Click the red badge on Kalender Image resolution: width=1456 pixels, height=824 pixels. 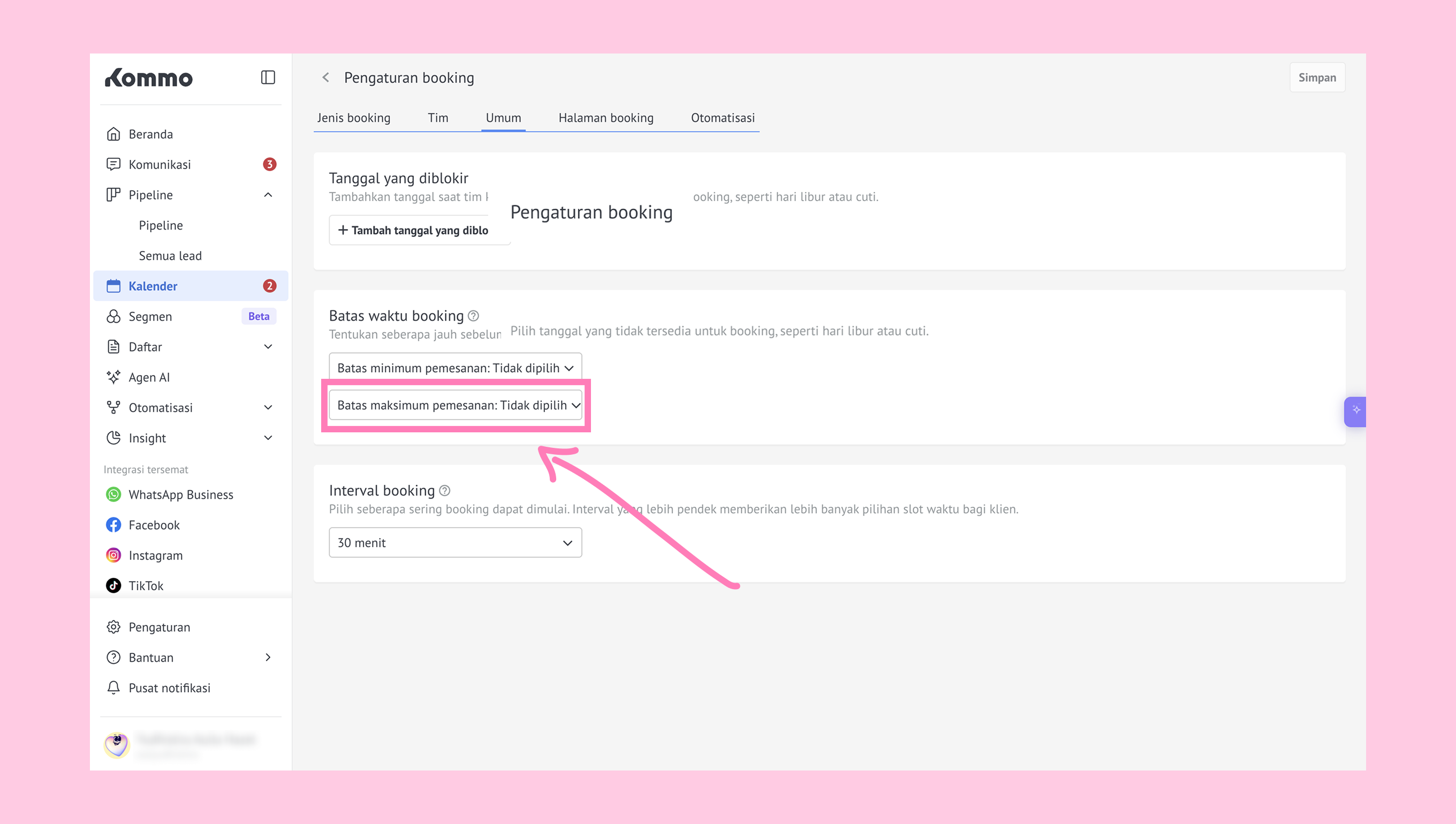[x=269, y=286]
